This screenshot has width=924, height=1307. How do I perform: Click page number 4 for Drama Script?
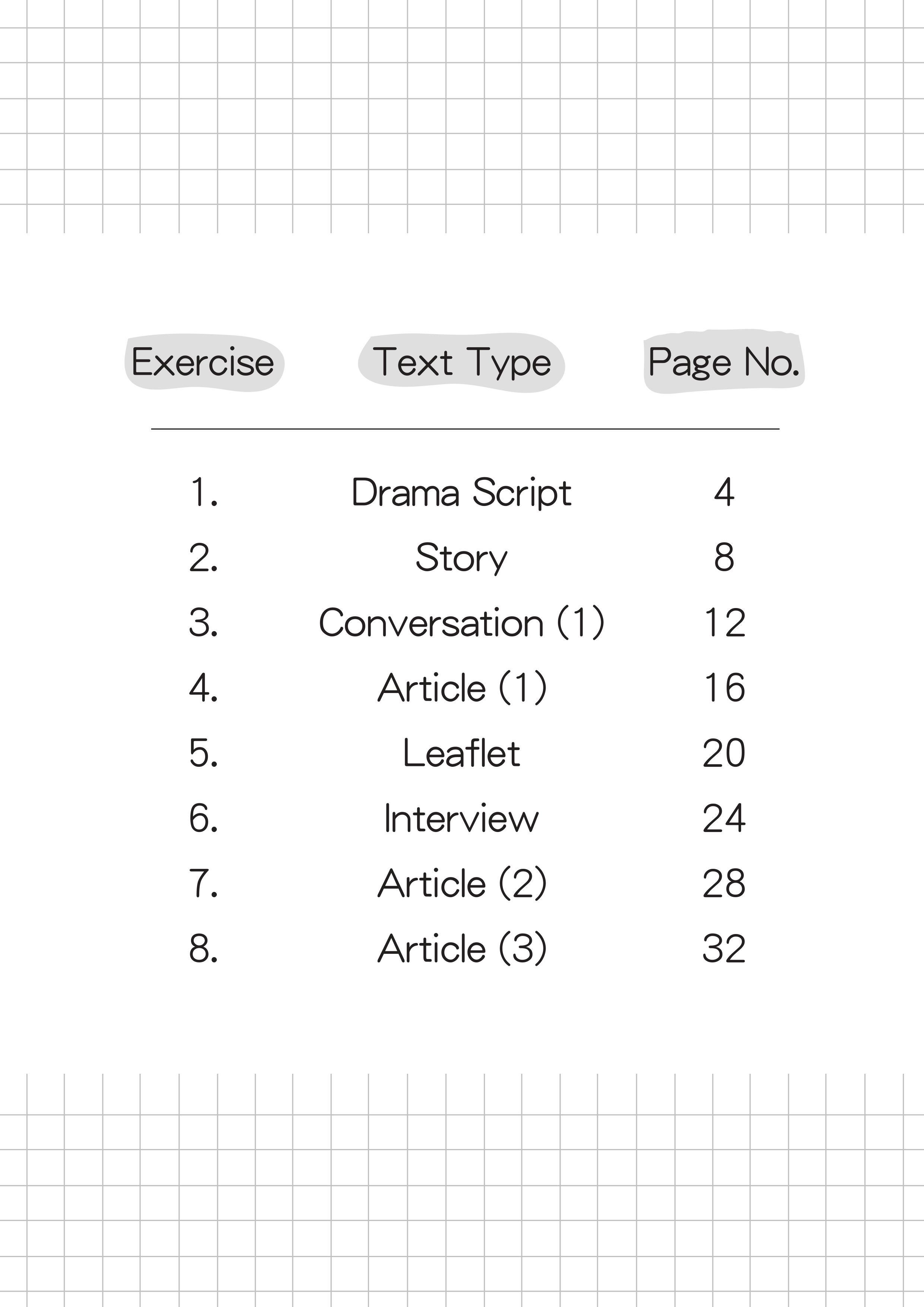(724, 493)
